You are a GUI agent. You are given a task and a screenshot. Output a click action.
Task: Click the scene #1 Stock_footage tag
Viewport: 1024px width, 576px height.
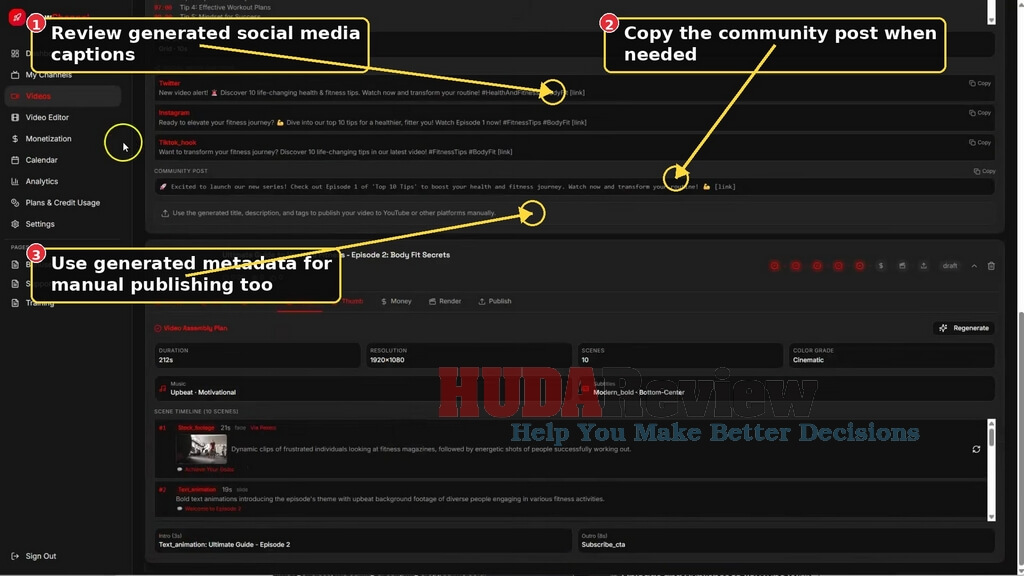pyautogui.click(x=196, y=428)
